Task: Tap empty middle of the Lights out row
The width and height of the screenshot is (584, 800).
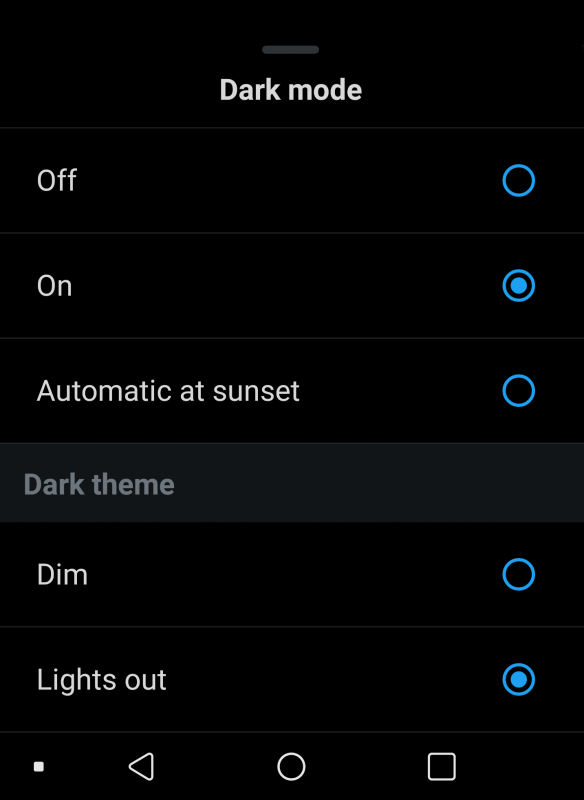Action: coord(292,680)
